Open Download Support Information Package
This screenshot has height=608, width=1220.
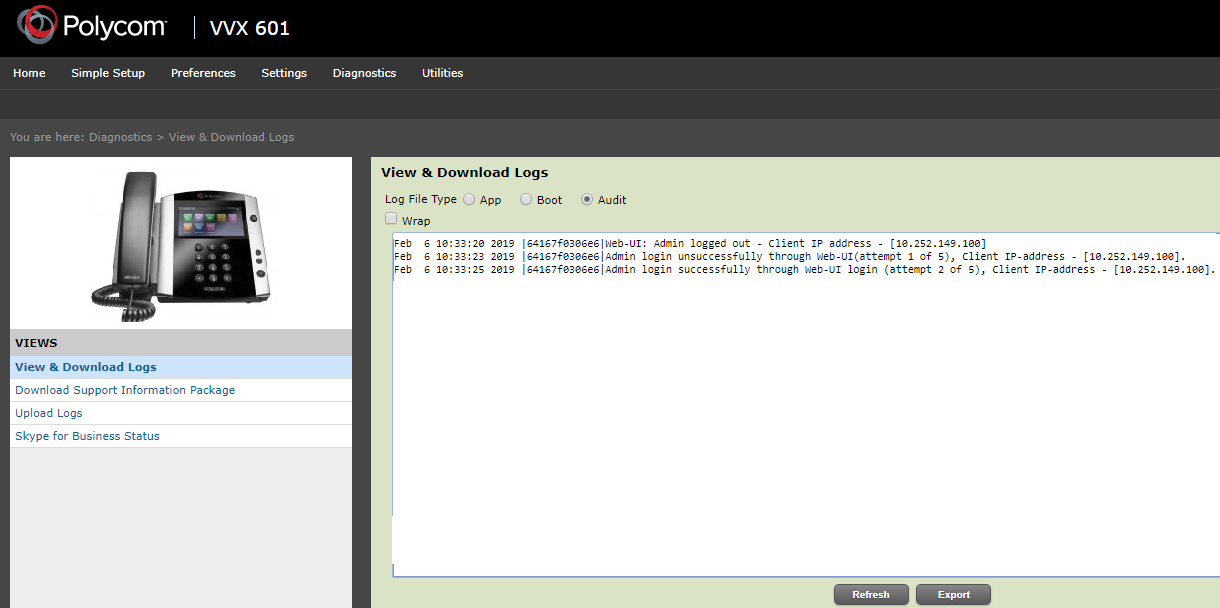[x=124, y=389]
